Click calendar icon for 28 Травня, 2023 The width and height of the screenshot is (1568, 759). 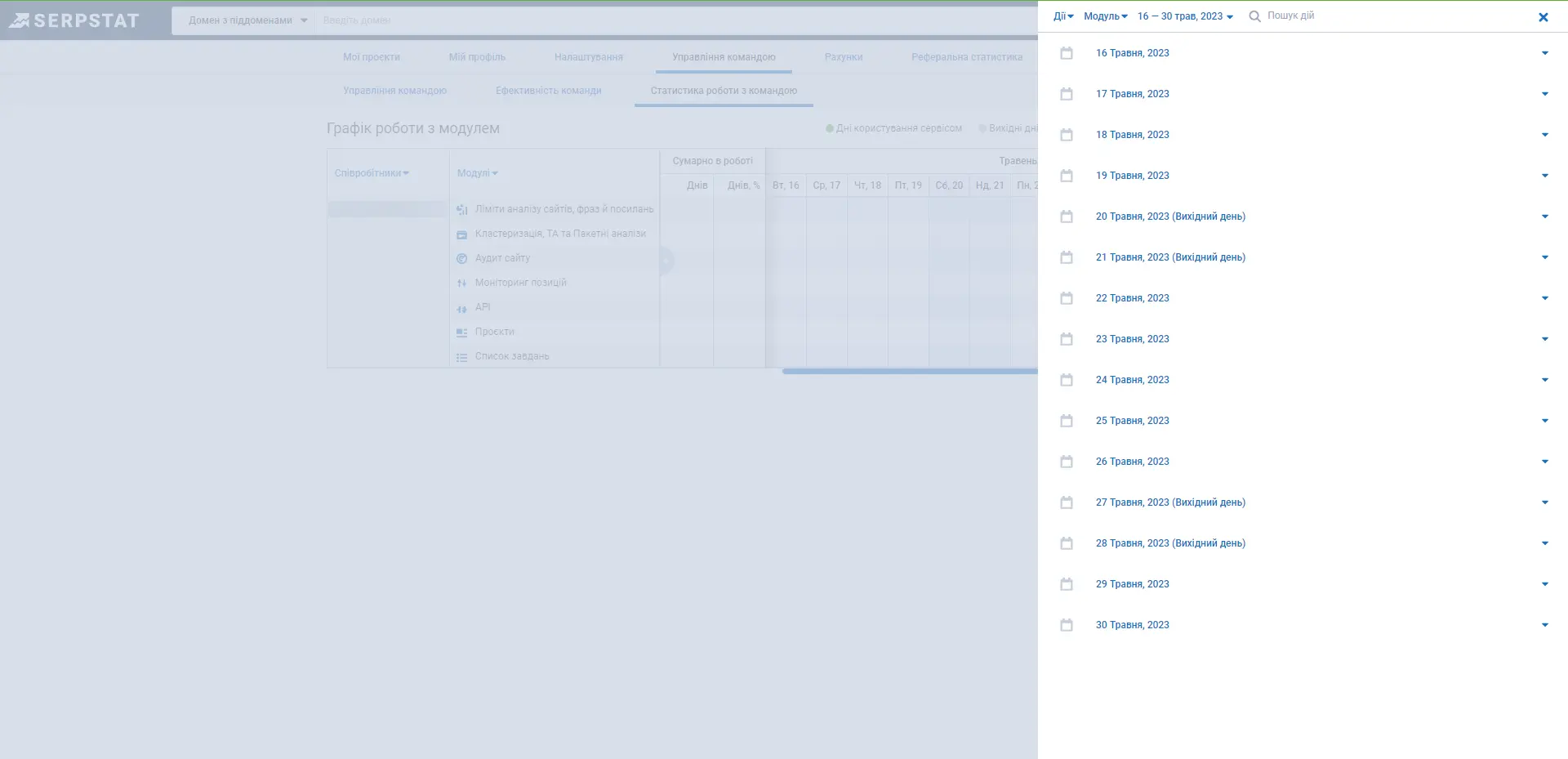coord(1067,543)
